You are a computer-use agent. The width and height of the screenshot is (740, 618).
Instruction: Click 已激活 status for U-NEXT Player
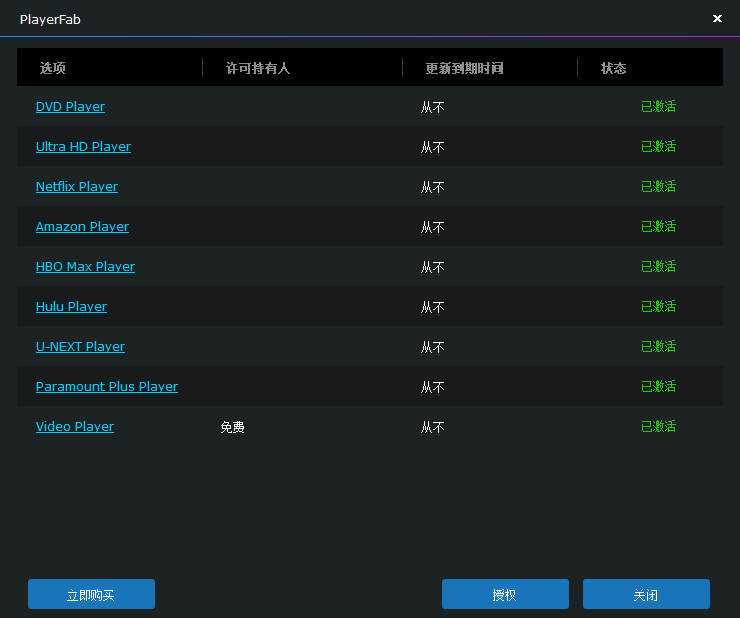658,347
